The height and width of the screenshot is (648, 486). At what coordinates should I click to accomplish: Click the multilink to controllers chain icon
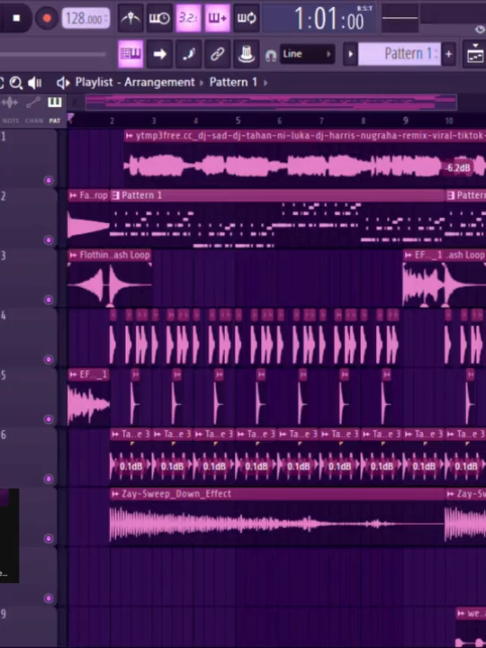pyautogui.click(x=217, y=54)
